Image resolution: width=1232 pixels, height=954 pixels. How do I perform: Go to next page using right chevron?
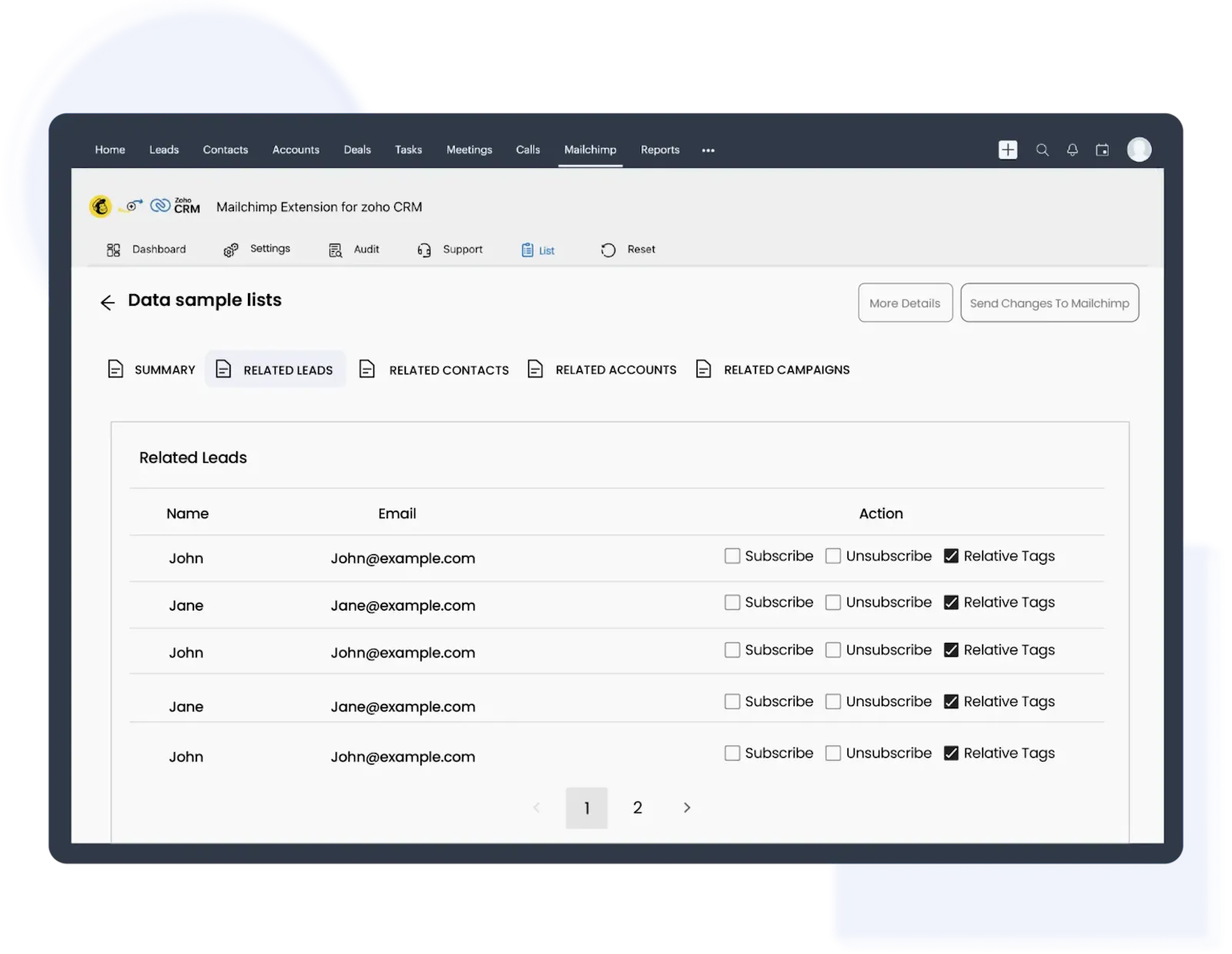[x=687, y=807]
